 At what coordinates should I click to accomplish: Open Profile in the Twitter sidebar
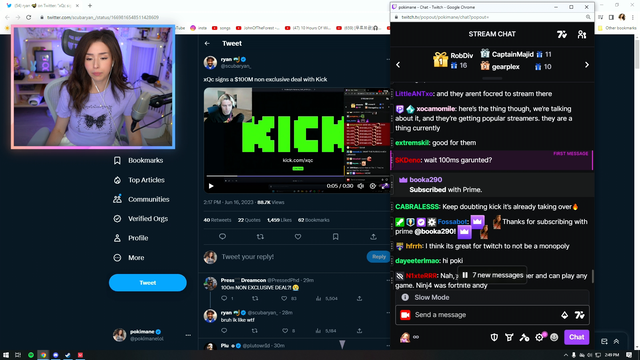click(131, 238)
